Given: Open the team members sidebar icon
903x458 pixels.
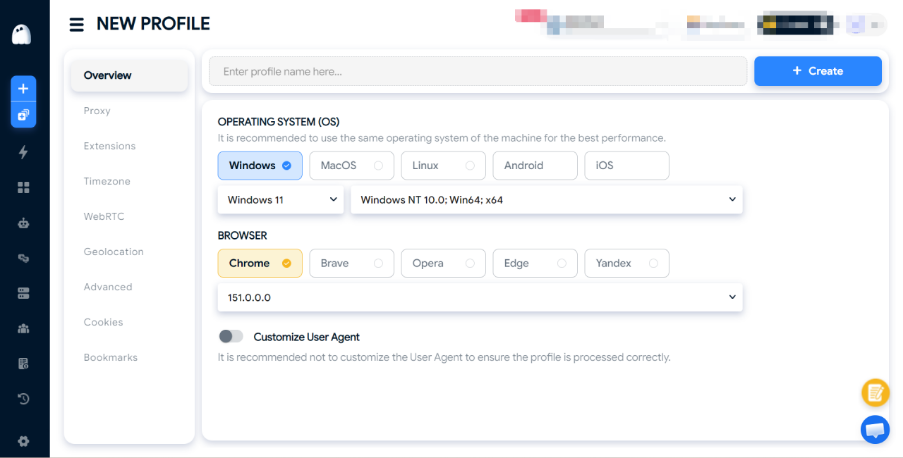Looking at the screenshot, I should pyautogui.click(x=23, y=328).
